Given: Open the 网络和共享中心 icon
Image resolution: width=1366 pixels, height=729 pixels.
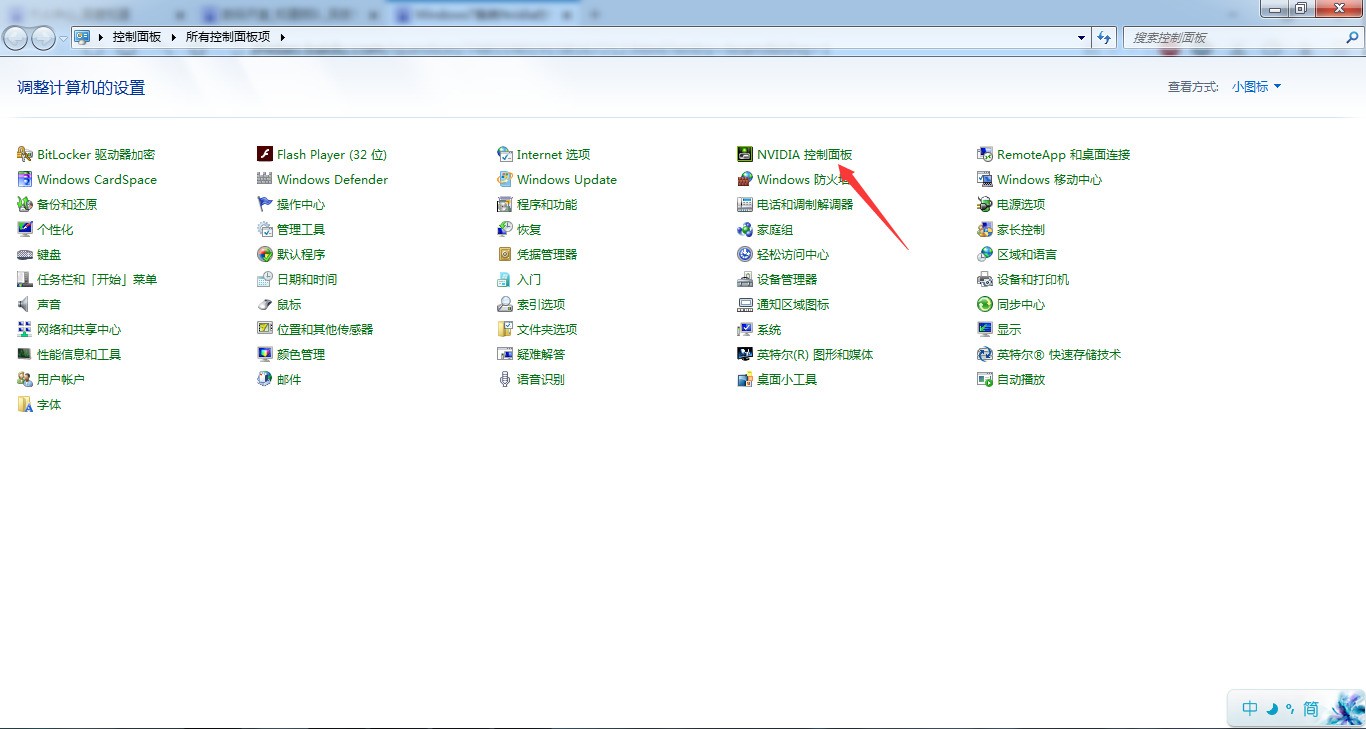Looking at the screenshot, I should 25,329.
